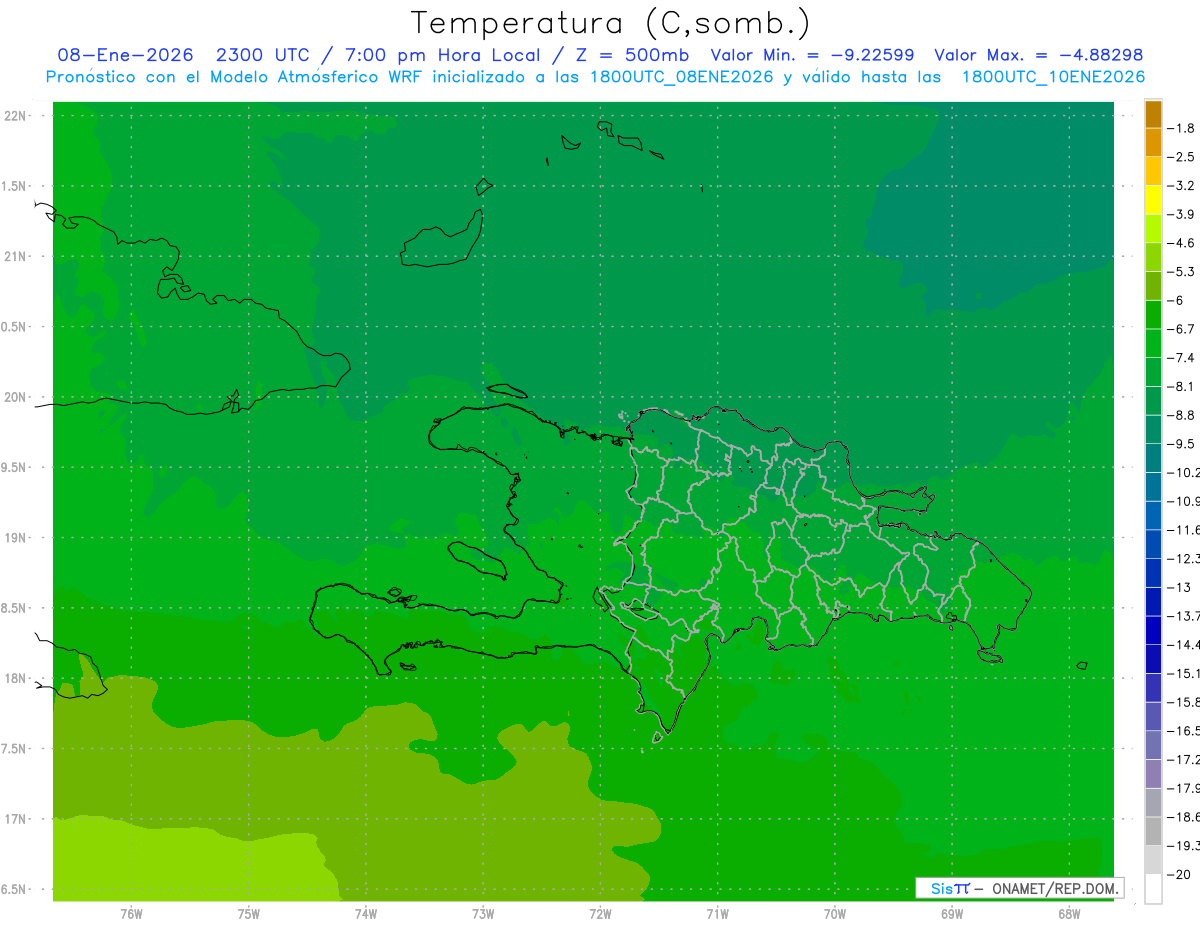The image size is (1200, 927).
Task: Click the longitude label 74W
Action: pyautogui.click(x=366, y=913)
